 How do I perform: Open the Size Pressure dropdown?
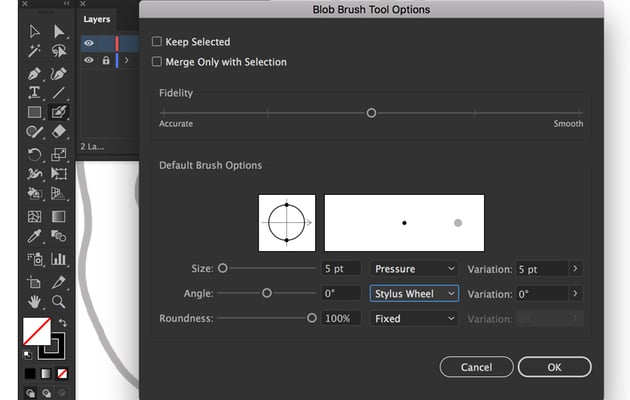click(414, 269)
